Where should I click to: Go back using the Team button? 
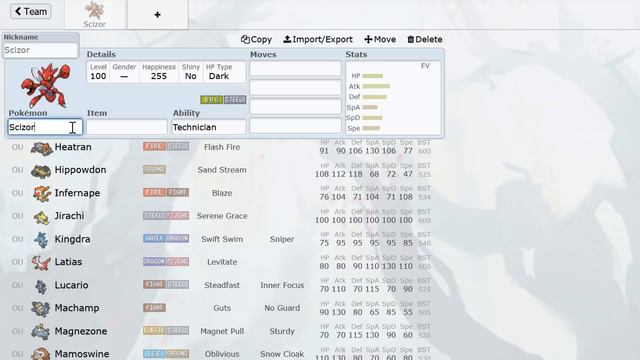point(31,11)
